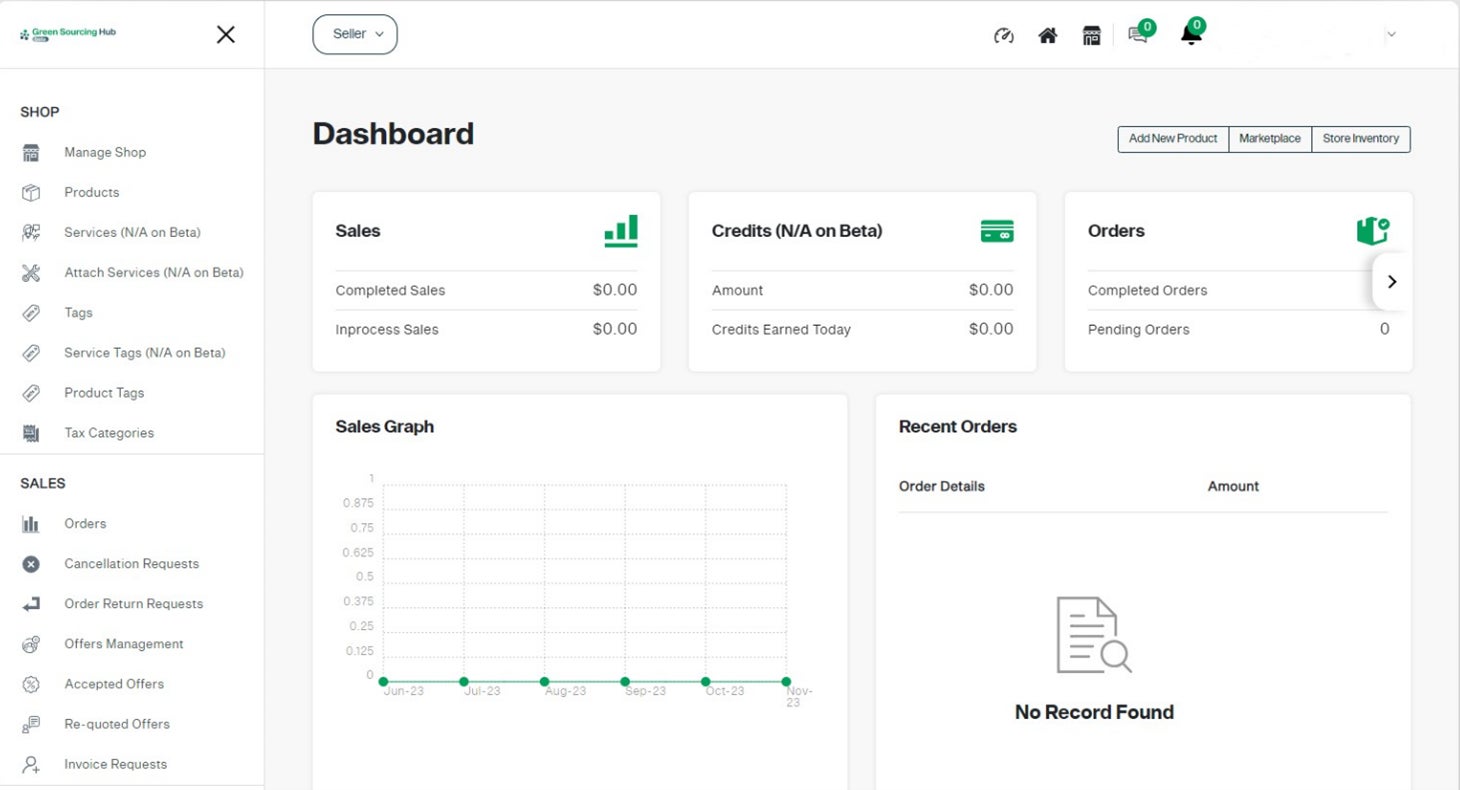
Task: Click the Manage Shop sidebar icon
Action: click(31, 153)
